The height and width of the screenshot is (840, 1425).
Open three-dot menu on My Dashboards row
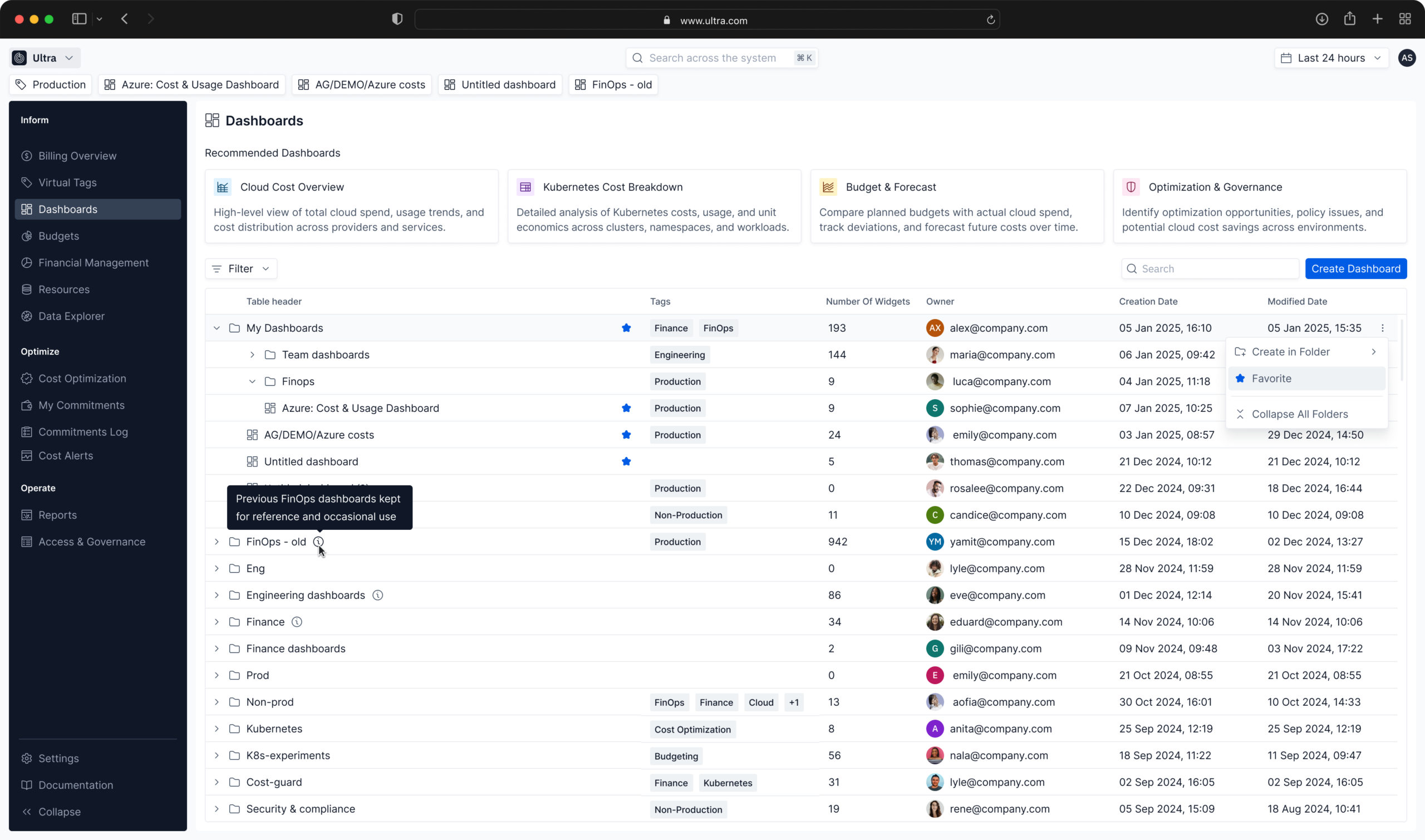(x=1382, y=328)
